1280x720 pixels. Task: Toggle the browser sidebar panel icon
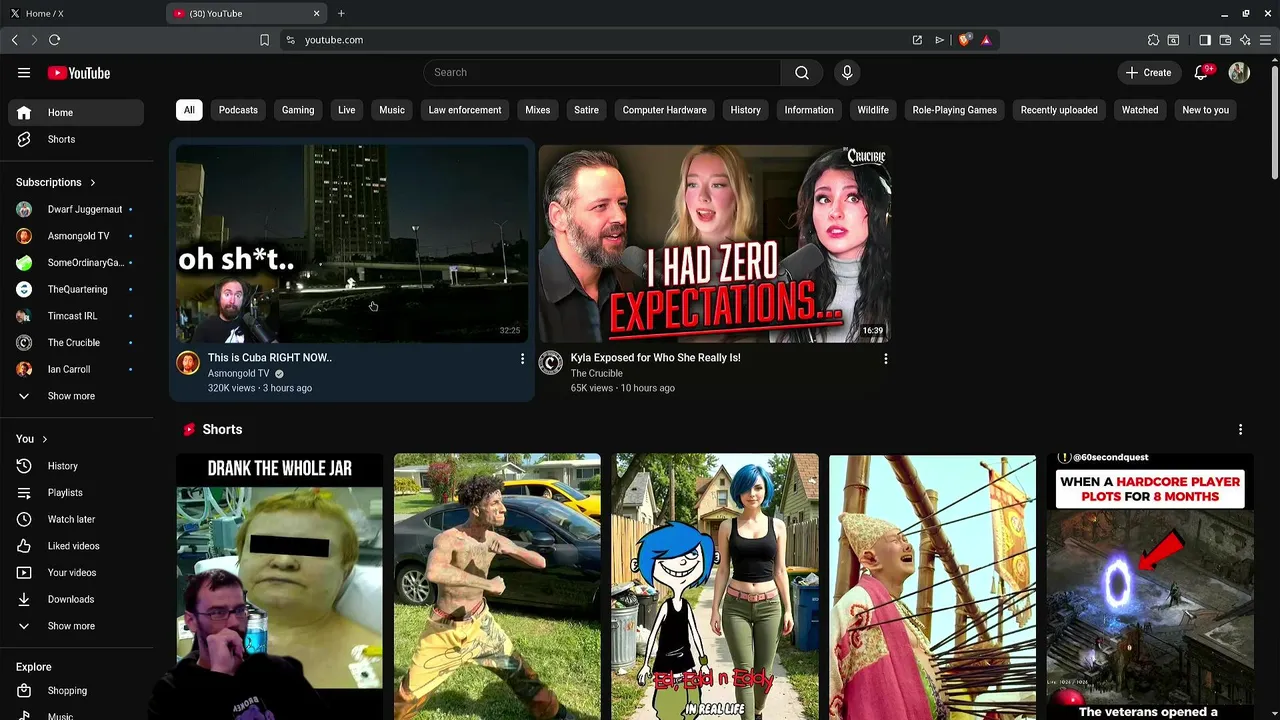point(1205,40)
